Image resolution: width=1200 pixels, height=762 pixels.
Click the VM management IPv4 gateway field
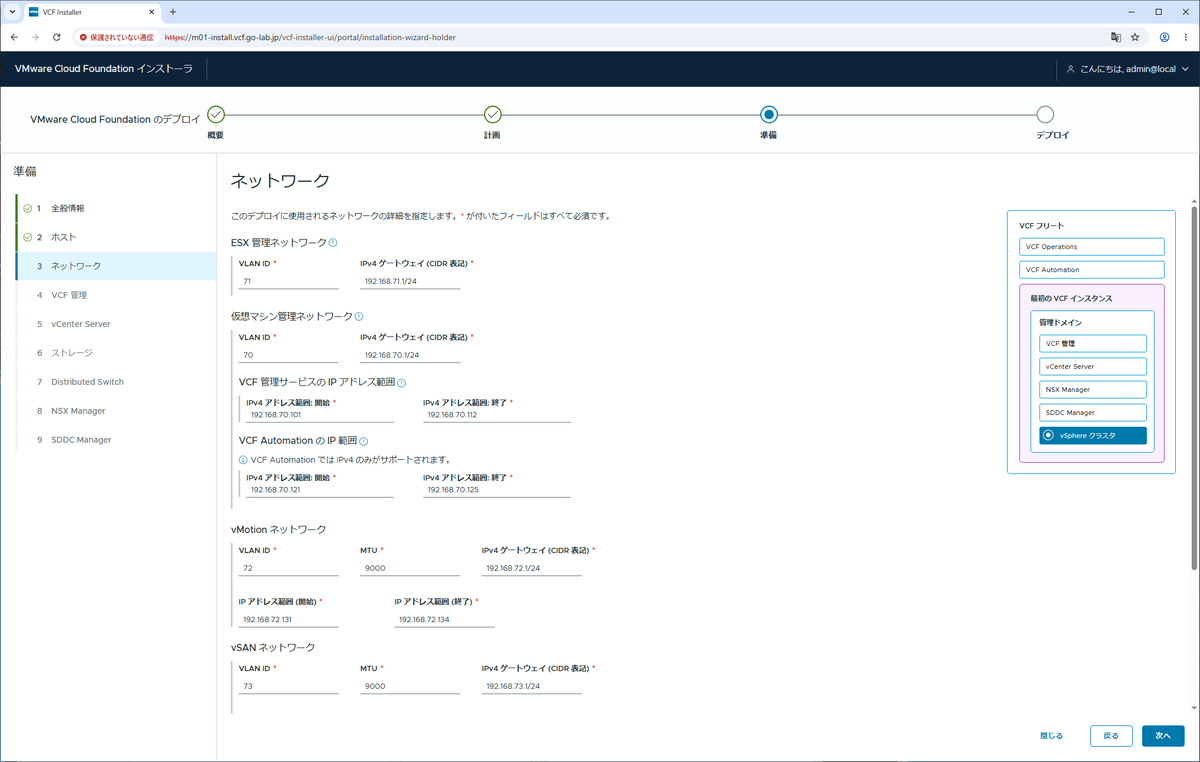click(x=410, y=355)
